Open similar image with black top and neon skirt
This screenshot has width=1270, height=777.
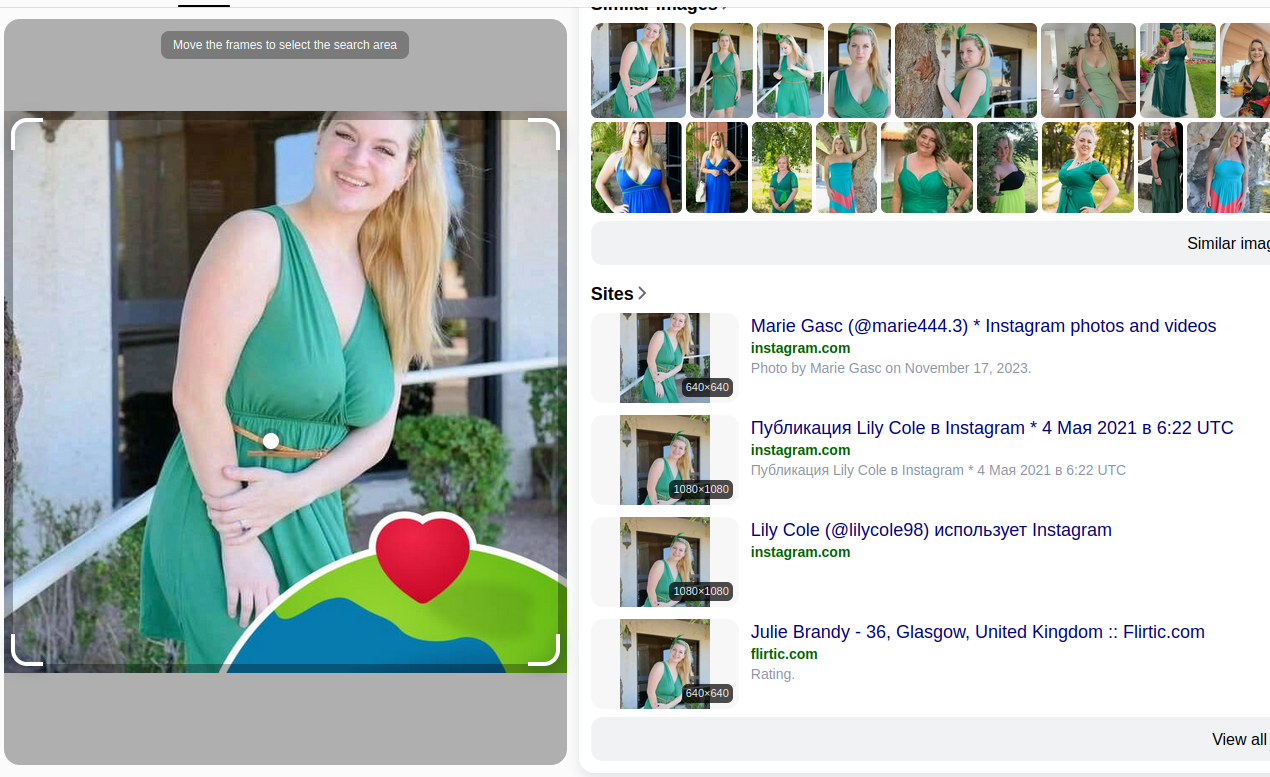[x=1007, y=167]
